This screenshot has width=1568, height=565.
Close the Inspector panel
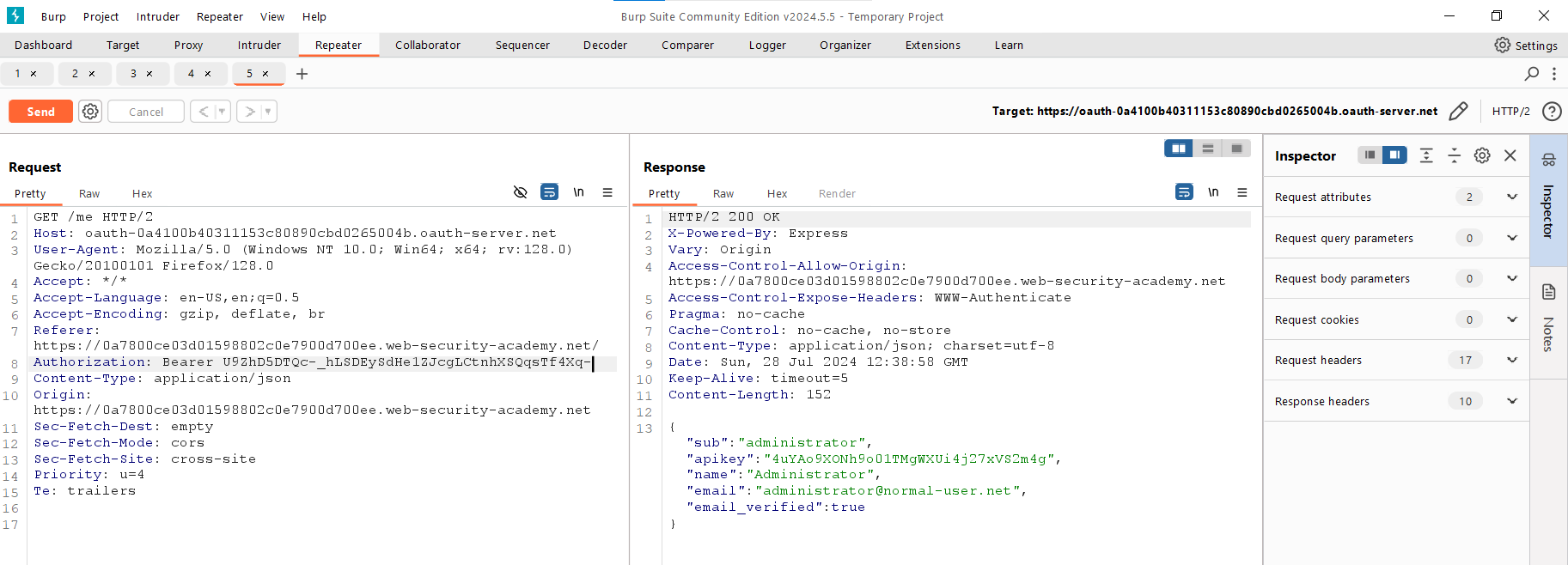coord(1510,155)
